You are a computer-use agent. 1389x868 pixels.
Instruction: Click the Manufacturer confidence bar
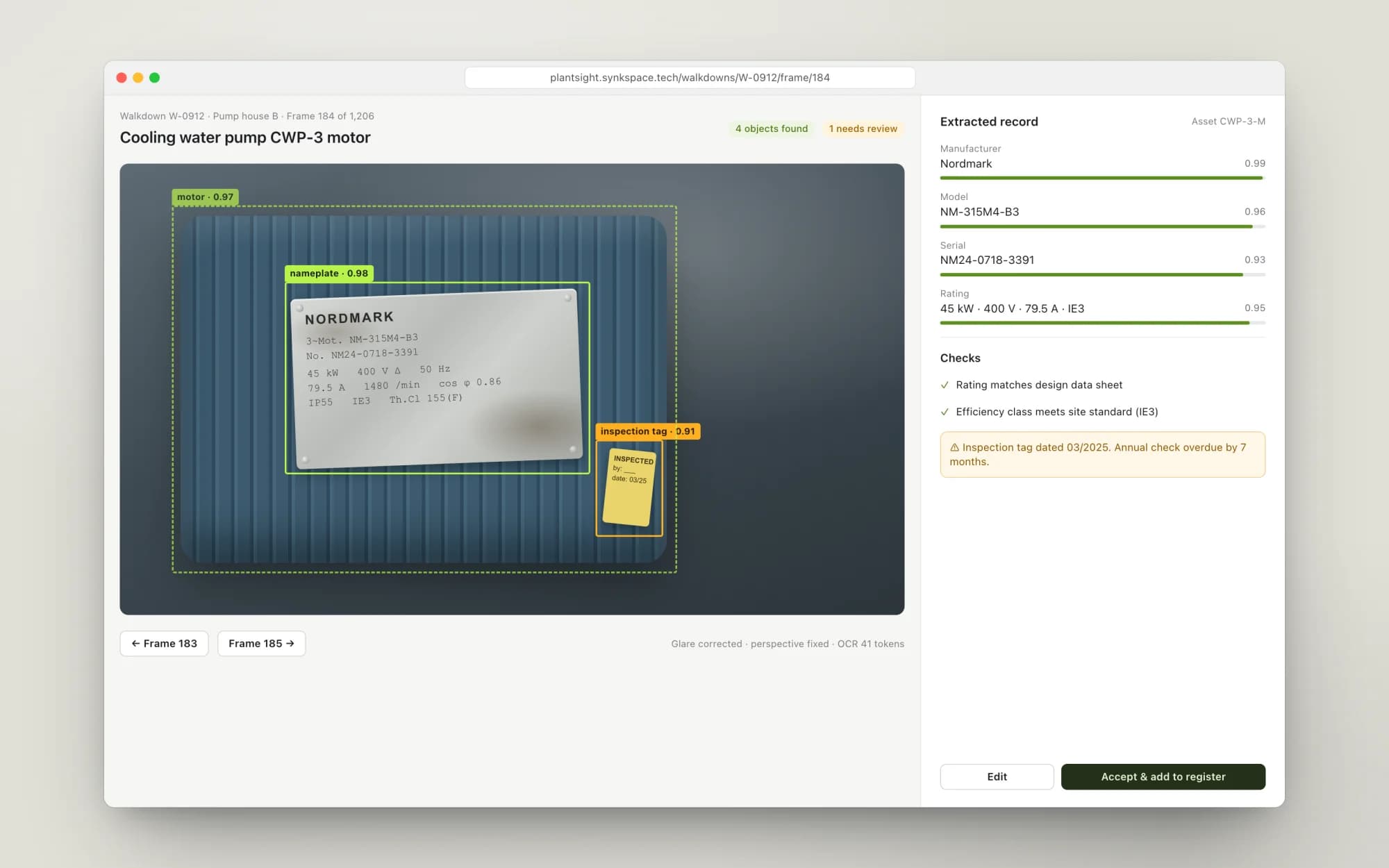(1103, 178)
